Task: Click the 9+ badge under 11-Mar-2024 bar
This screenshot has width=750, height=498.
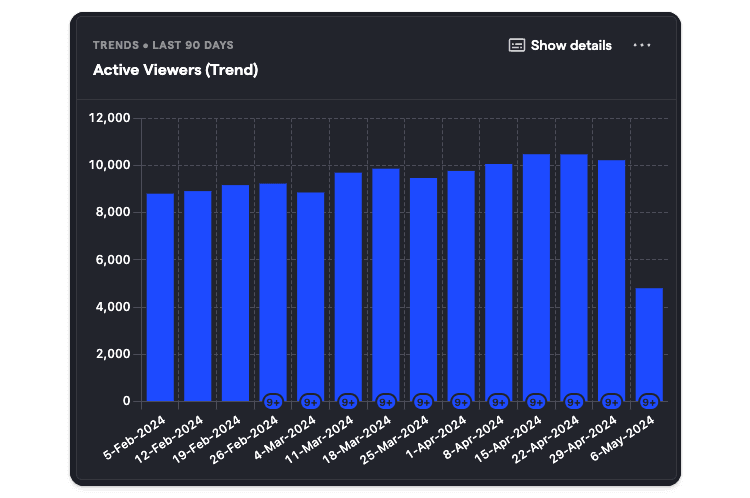Action: point(348,402)
